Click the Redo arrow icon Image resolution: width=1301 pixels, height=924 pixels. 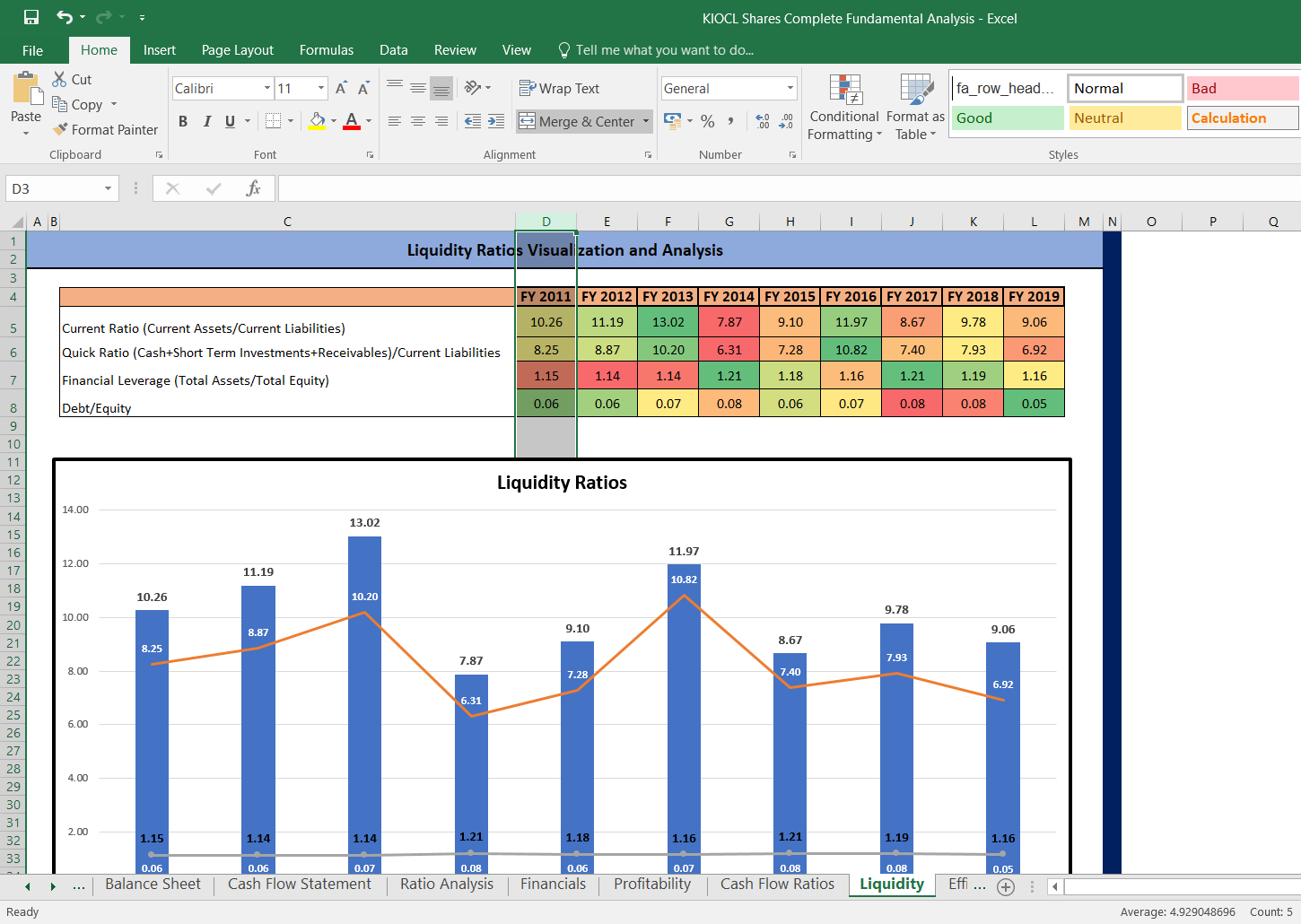pos(103,17)
